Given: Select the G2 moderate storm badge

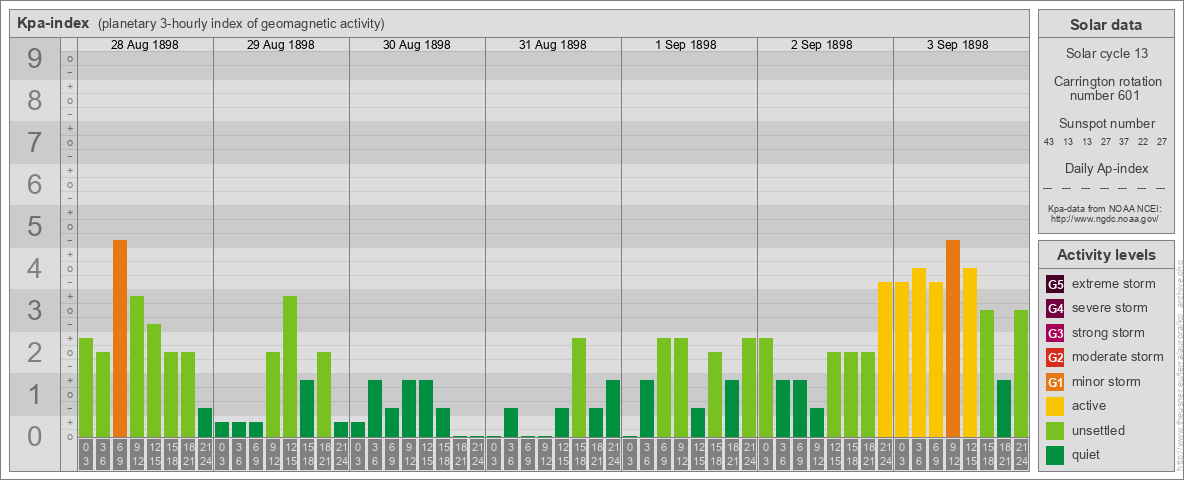Looking at the screenshot, I should pyautogui.click(x=1055, y=357).
